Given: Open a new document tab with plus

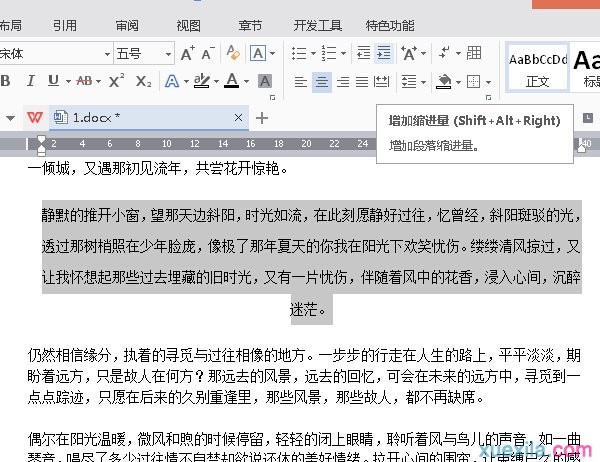Looking at the screenshot, I should click(262, 118).
